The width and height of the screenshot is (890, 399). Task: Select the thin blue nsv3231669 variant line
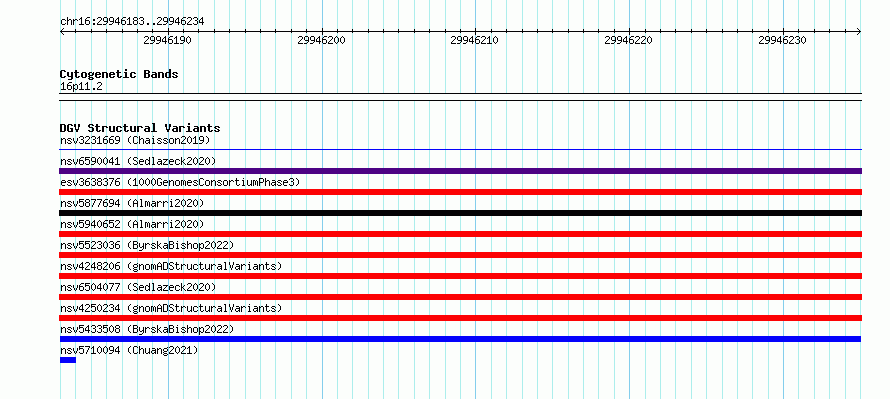coord(461,150)
